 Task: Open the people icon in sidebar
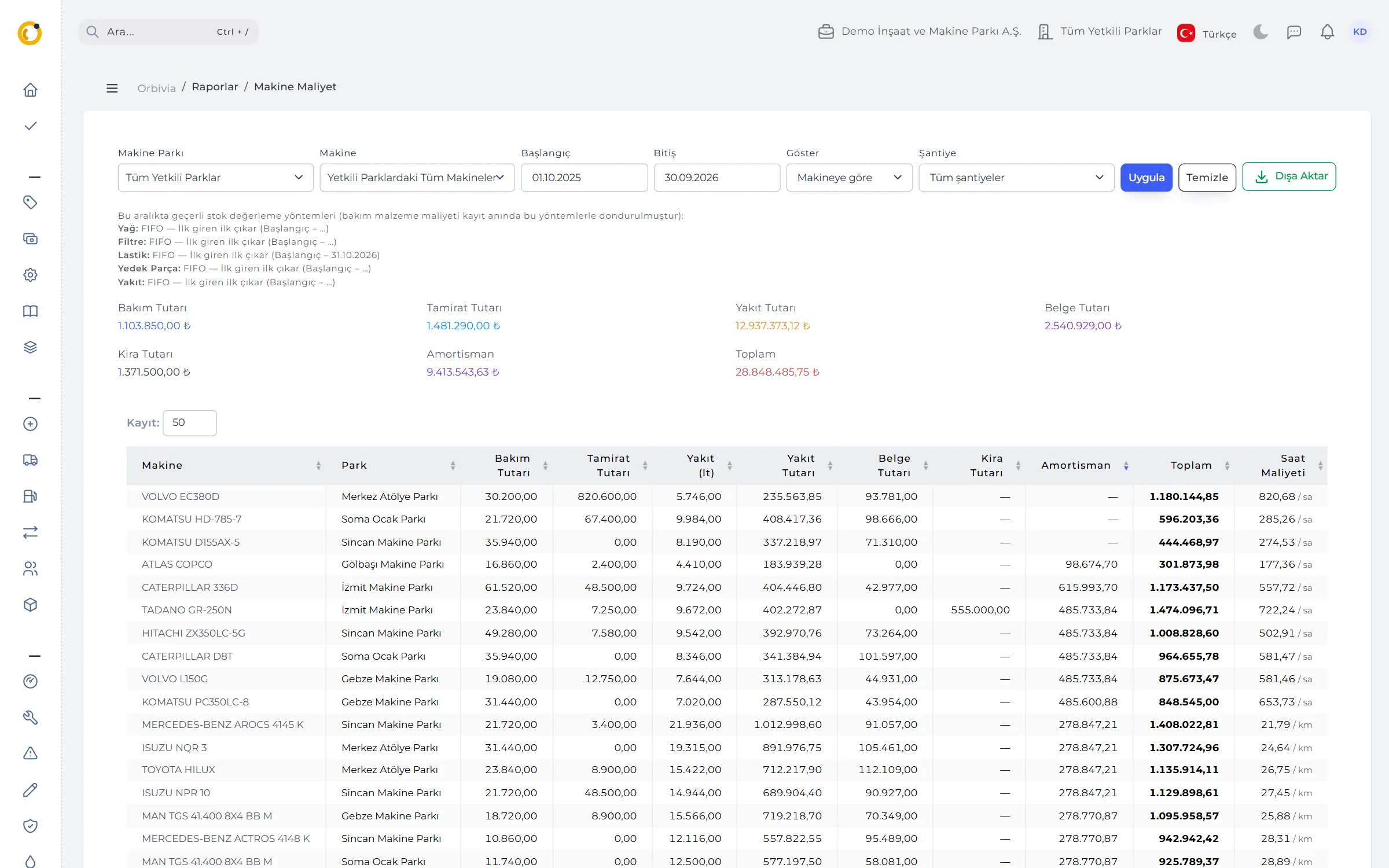coord(30,569)
